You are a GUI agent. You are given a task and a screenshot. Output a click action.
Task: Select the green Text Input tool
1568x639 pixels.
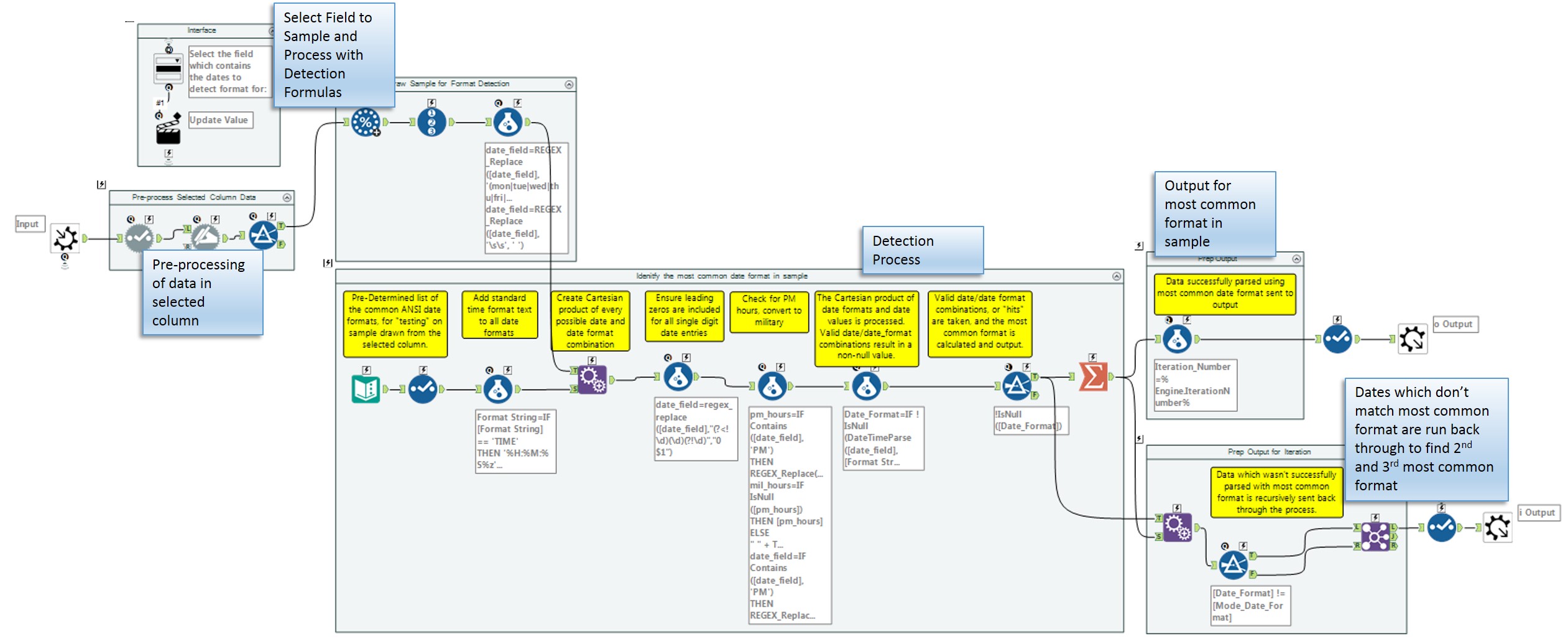[366, 389]
